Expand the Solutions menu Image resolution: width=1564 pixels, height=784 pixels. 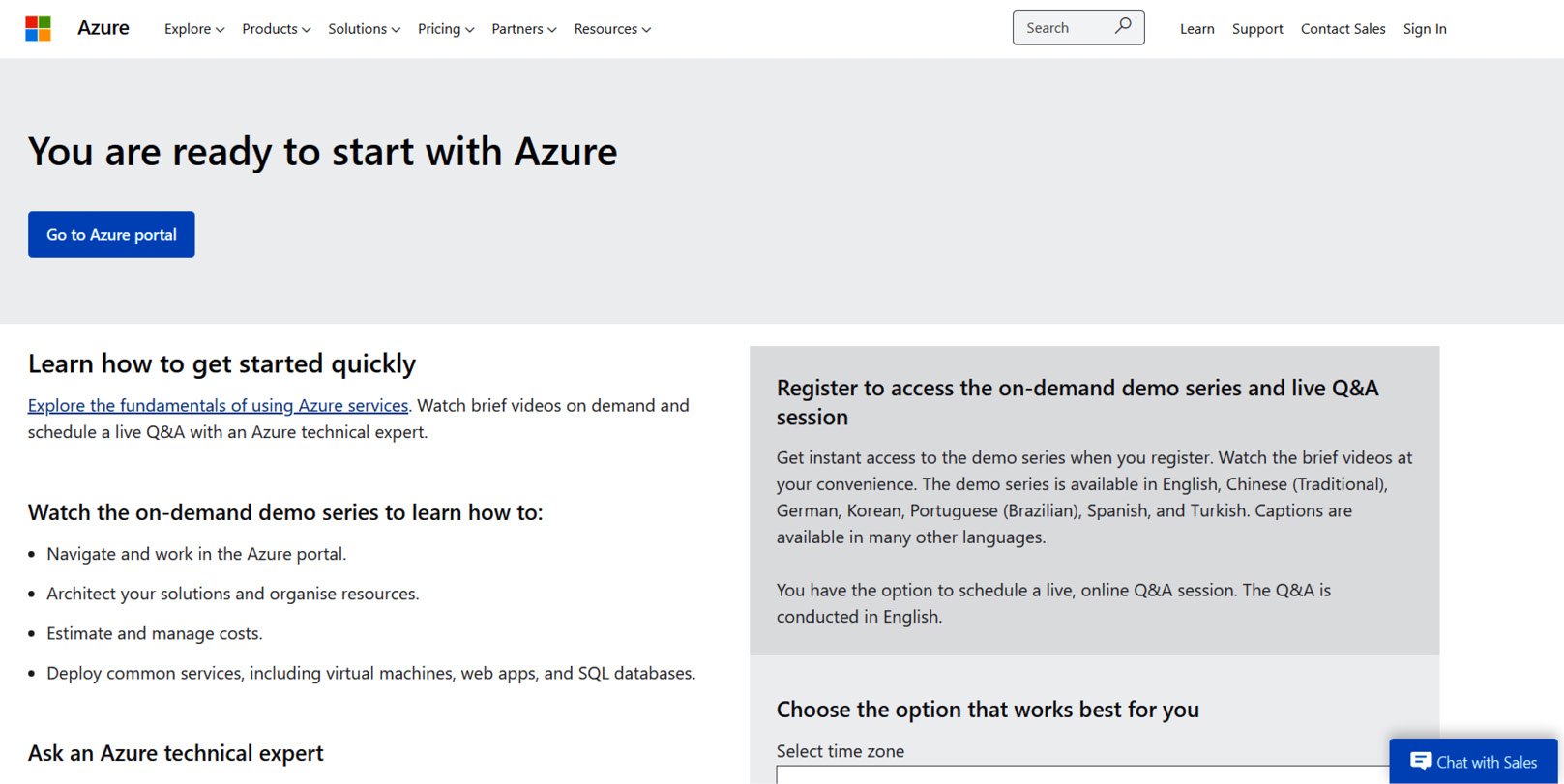pyautogui.click(x=364, y=29)
